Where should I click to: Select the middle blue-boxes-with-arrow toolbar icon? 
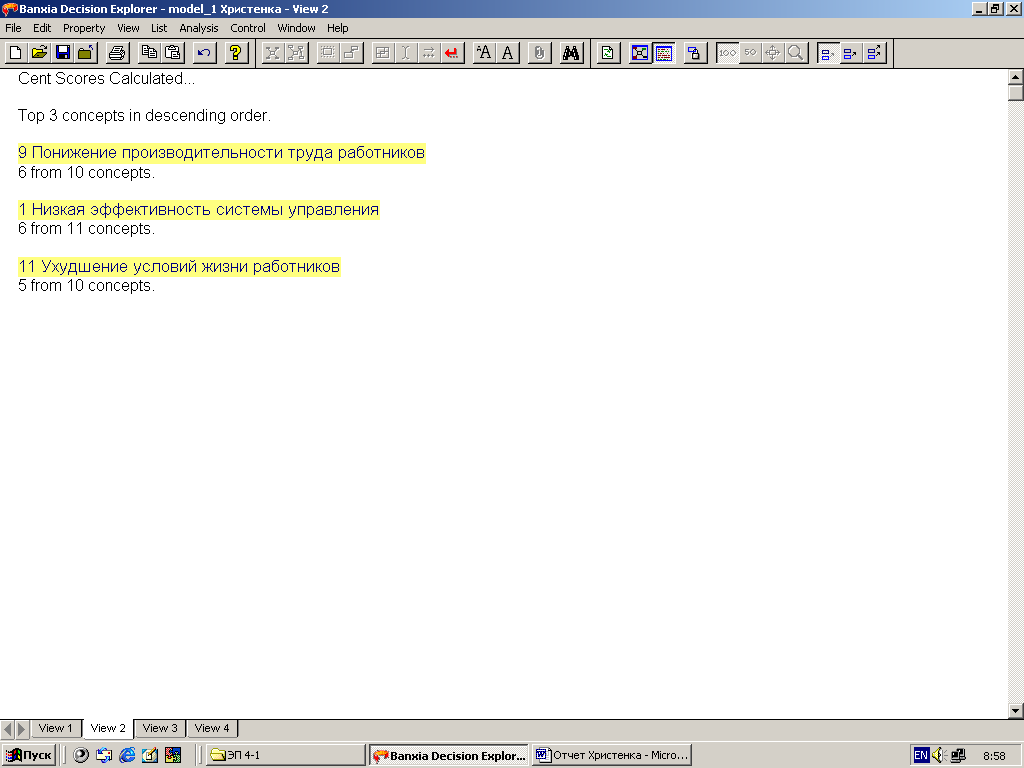[850, 53]
